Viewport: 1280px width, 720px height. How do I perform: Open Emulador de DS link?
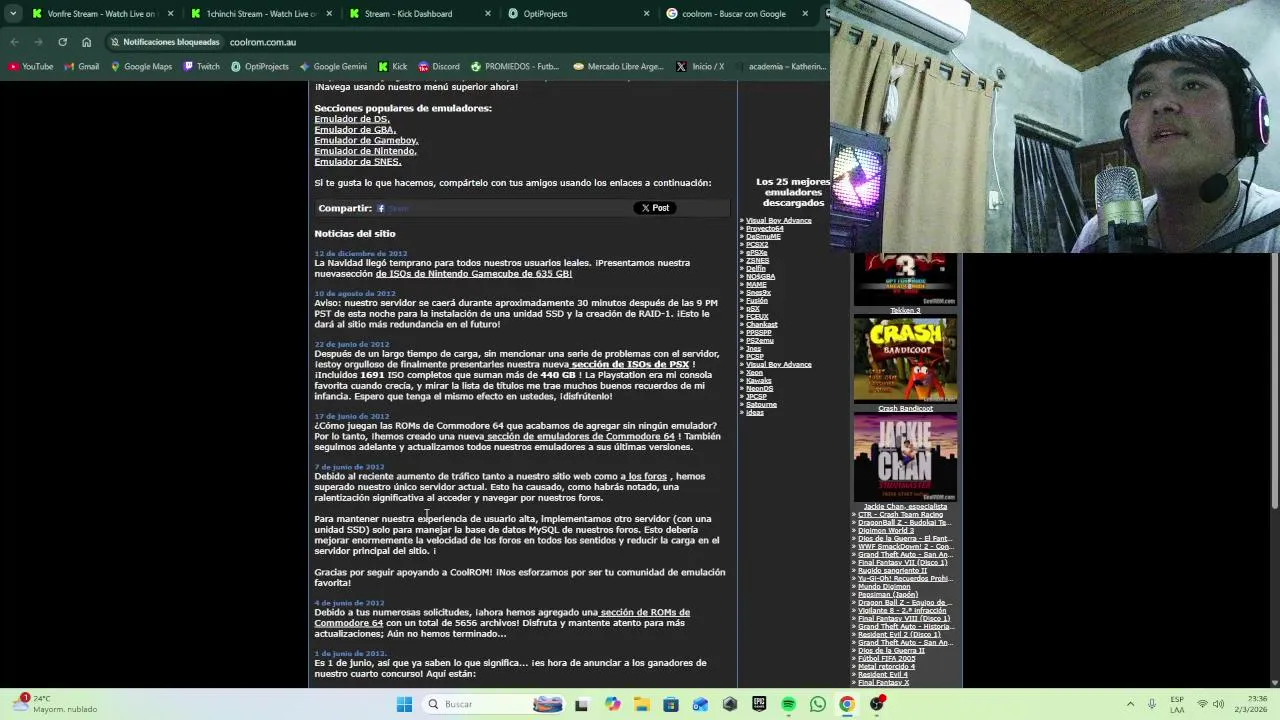[352, 119]
